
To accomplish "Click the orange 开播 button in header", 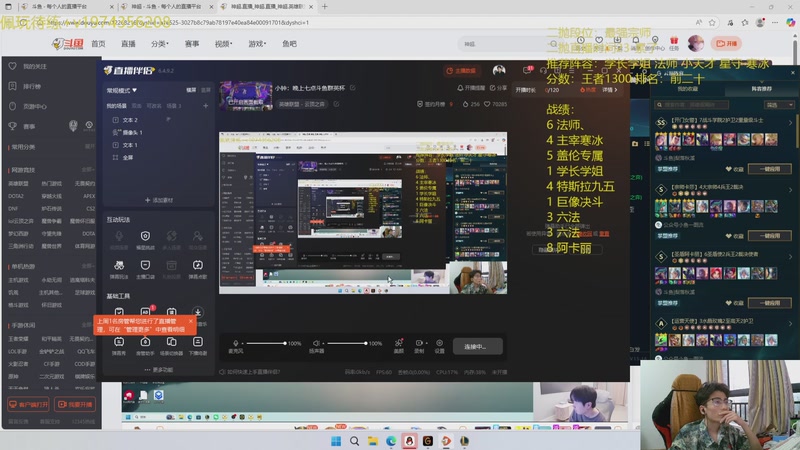I will click(727, 43).
